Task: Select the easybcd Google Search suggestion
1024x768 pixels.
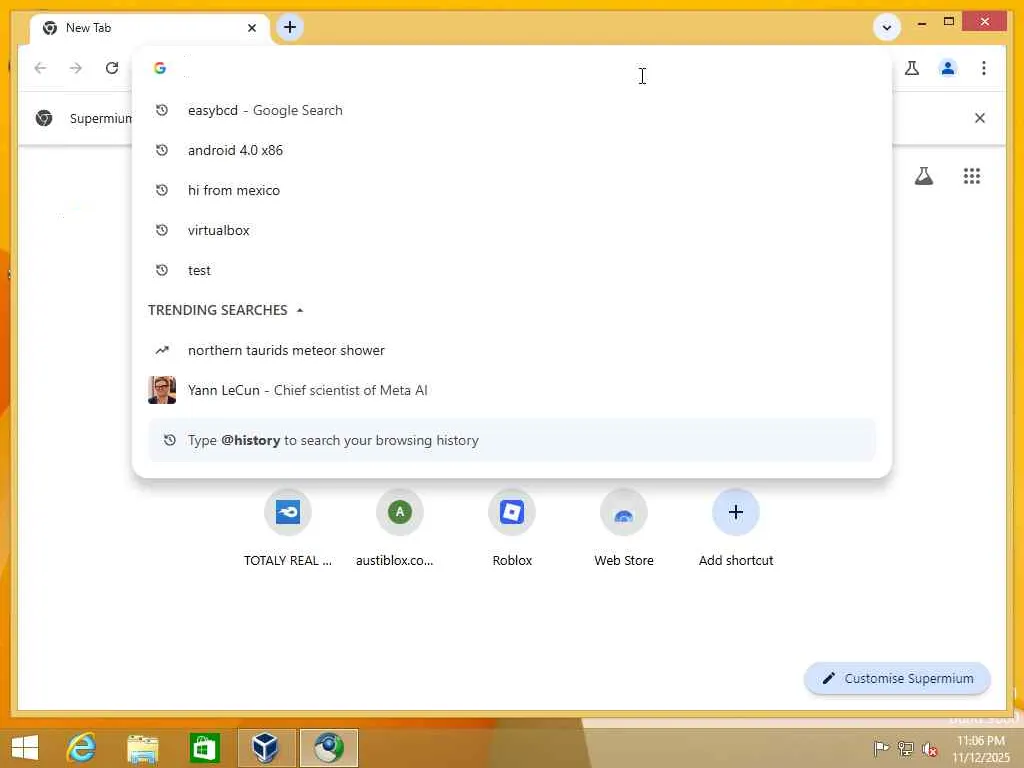Action: point(511,110)
